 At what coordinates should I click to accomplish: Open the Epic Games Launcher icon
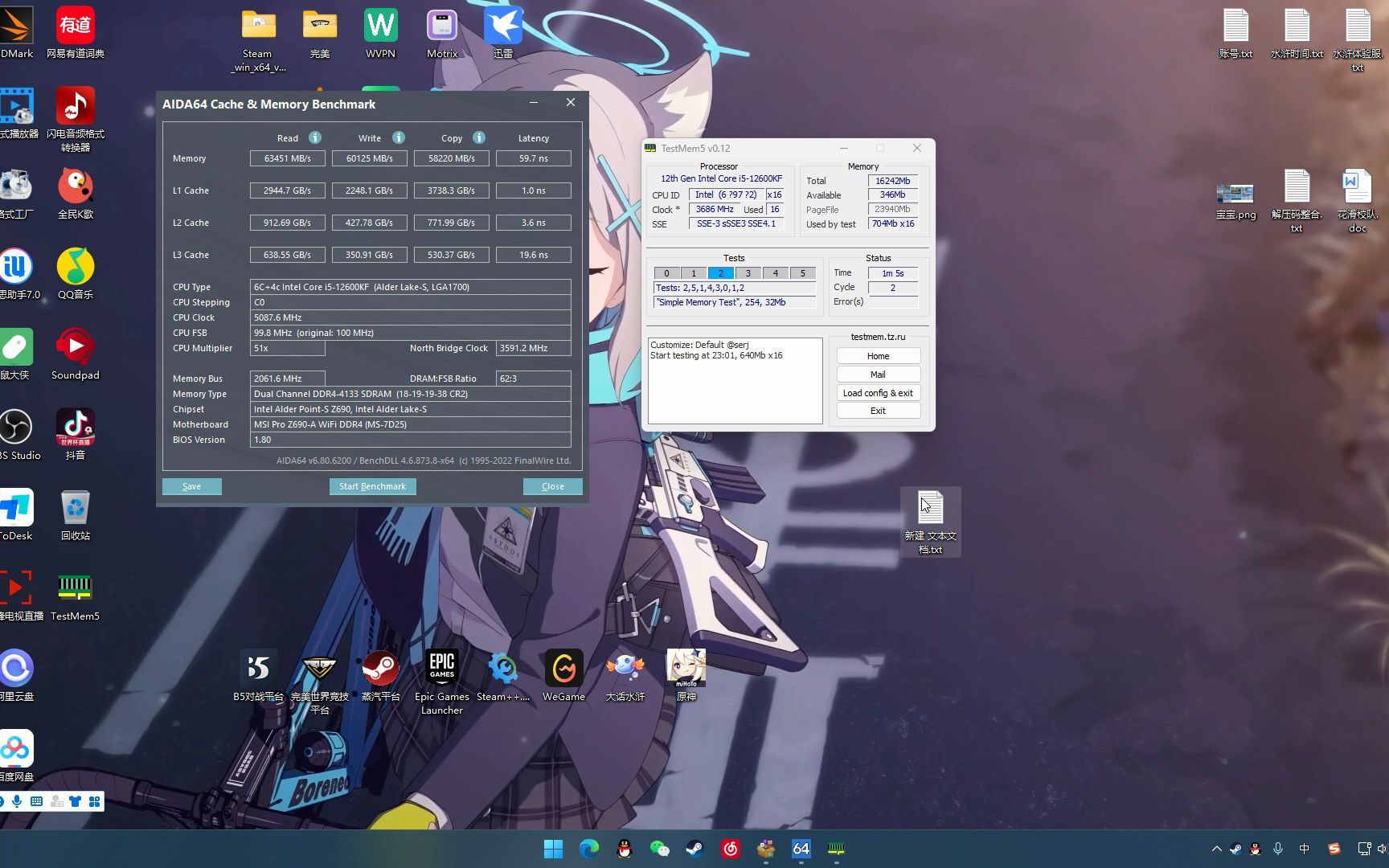pyautogui.click(x=442, y=682)
